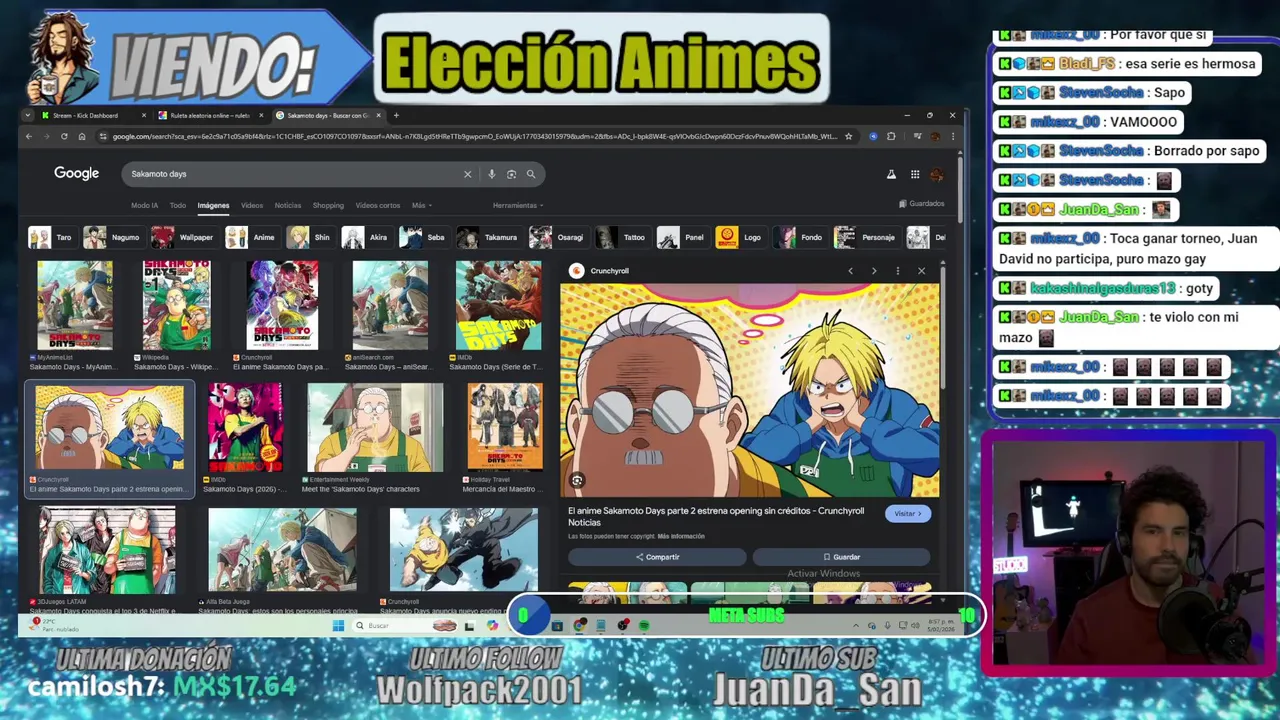Image resolution: width=1280 pixels, height=720 pixels.
Task: Open Chrome's three-dot menu
Action: 952,136
